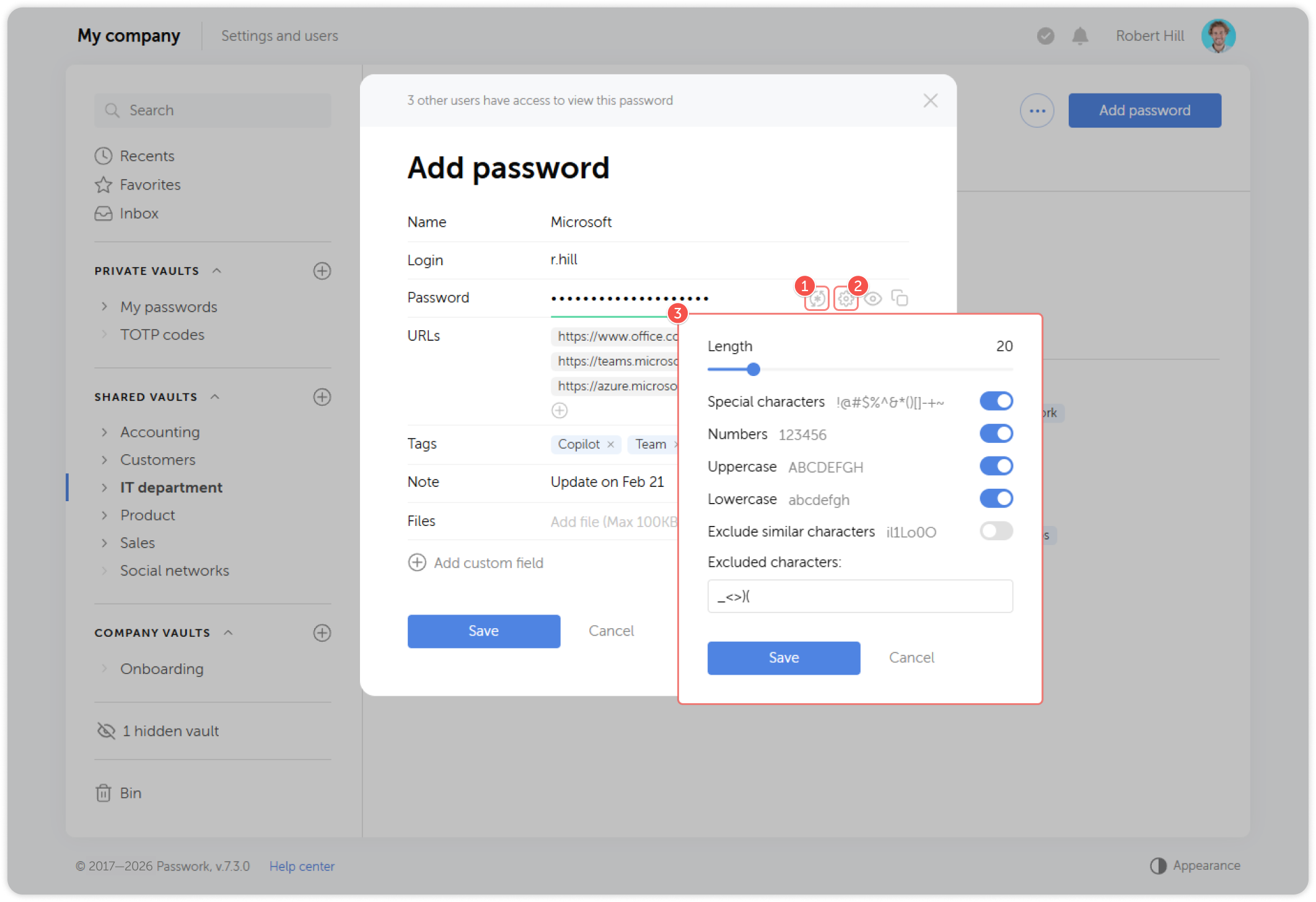This screenshot has height=902, width=1316.
Task: Remove the Copilot tag
Action: [x=610, y=444]
